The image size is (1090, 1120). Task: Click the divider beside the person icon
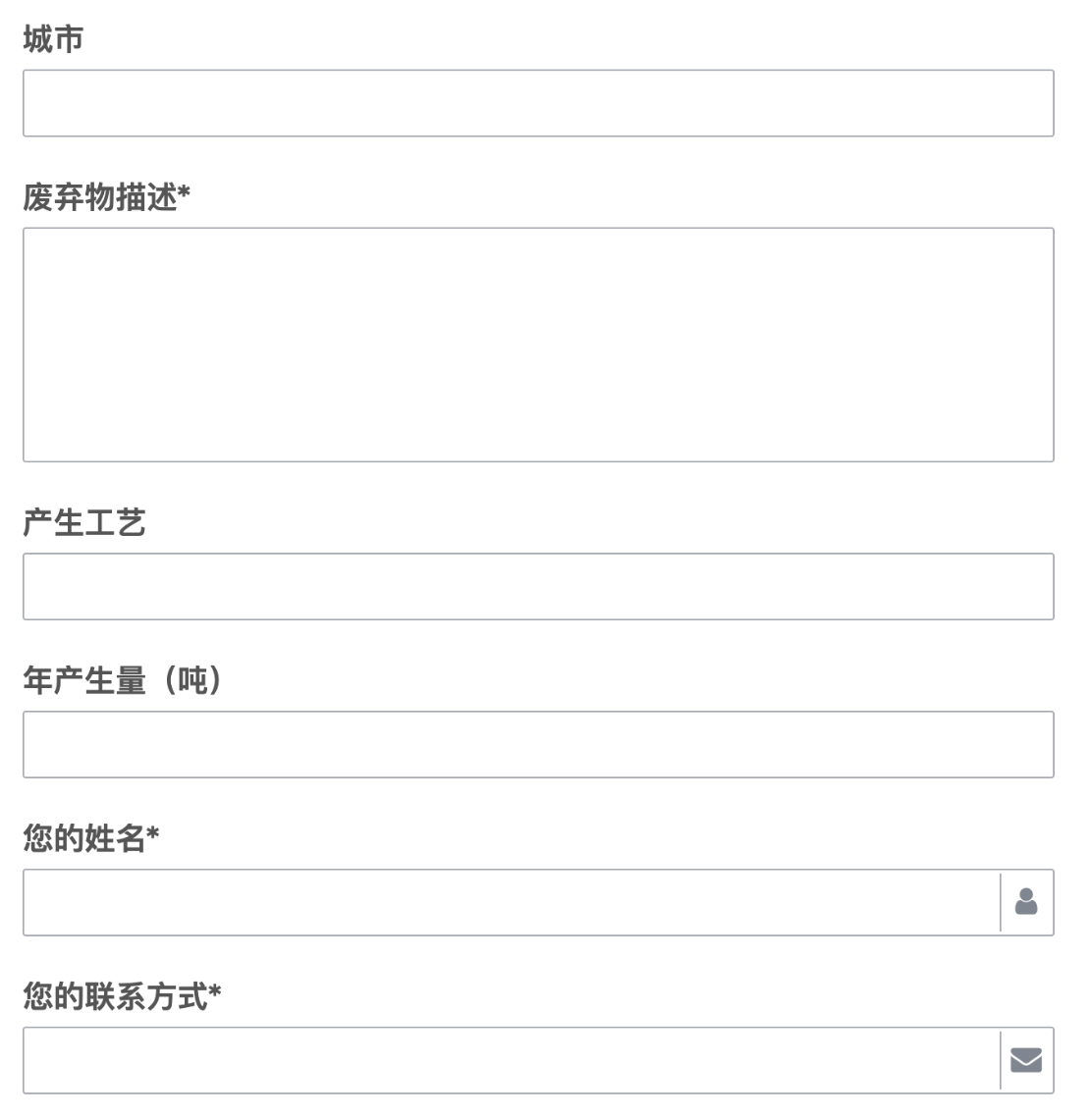tap(1001, 902)
